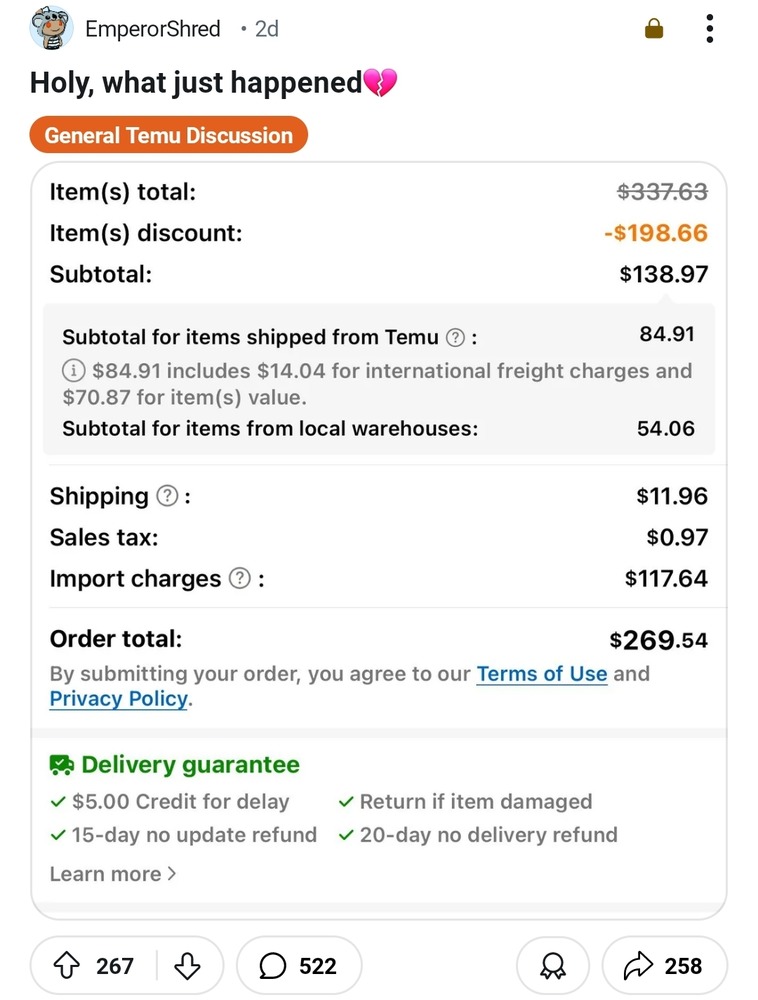This screenshot has width=758, height=1000.
Task: Click the Delivery guarantee truck heading
Action: [x=175, y=764]
